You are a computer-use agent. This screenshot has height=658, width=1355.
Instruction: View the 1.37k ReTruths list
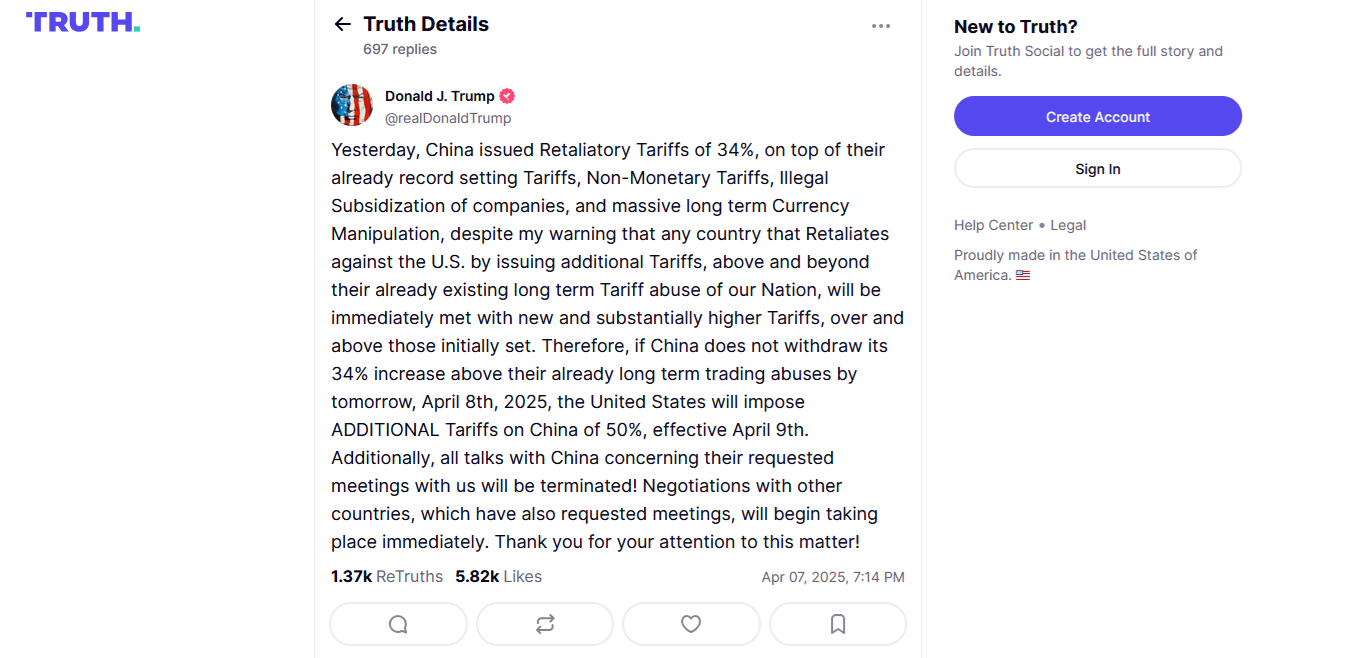[387, 576]
